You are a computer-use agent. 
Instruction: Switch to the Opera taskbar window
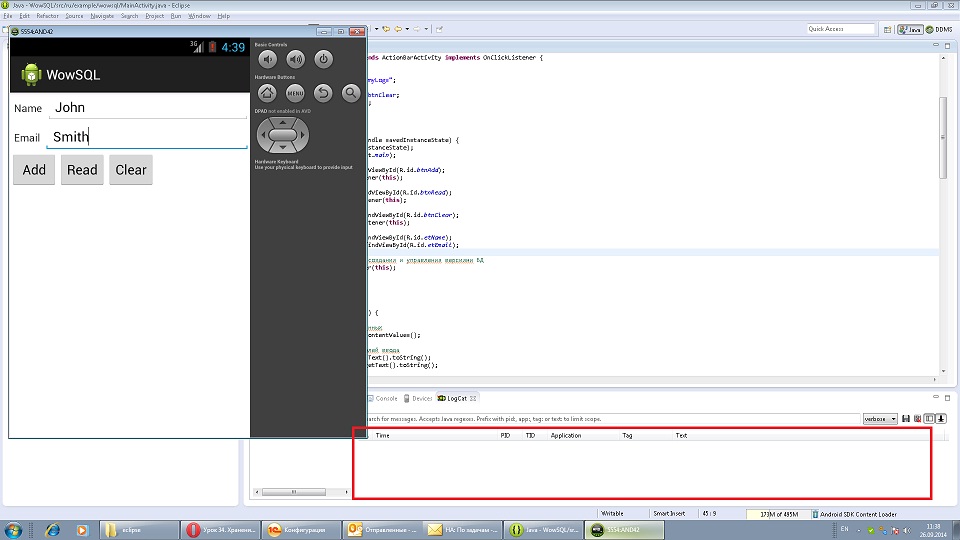point(221,530)
